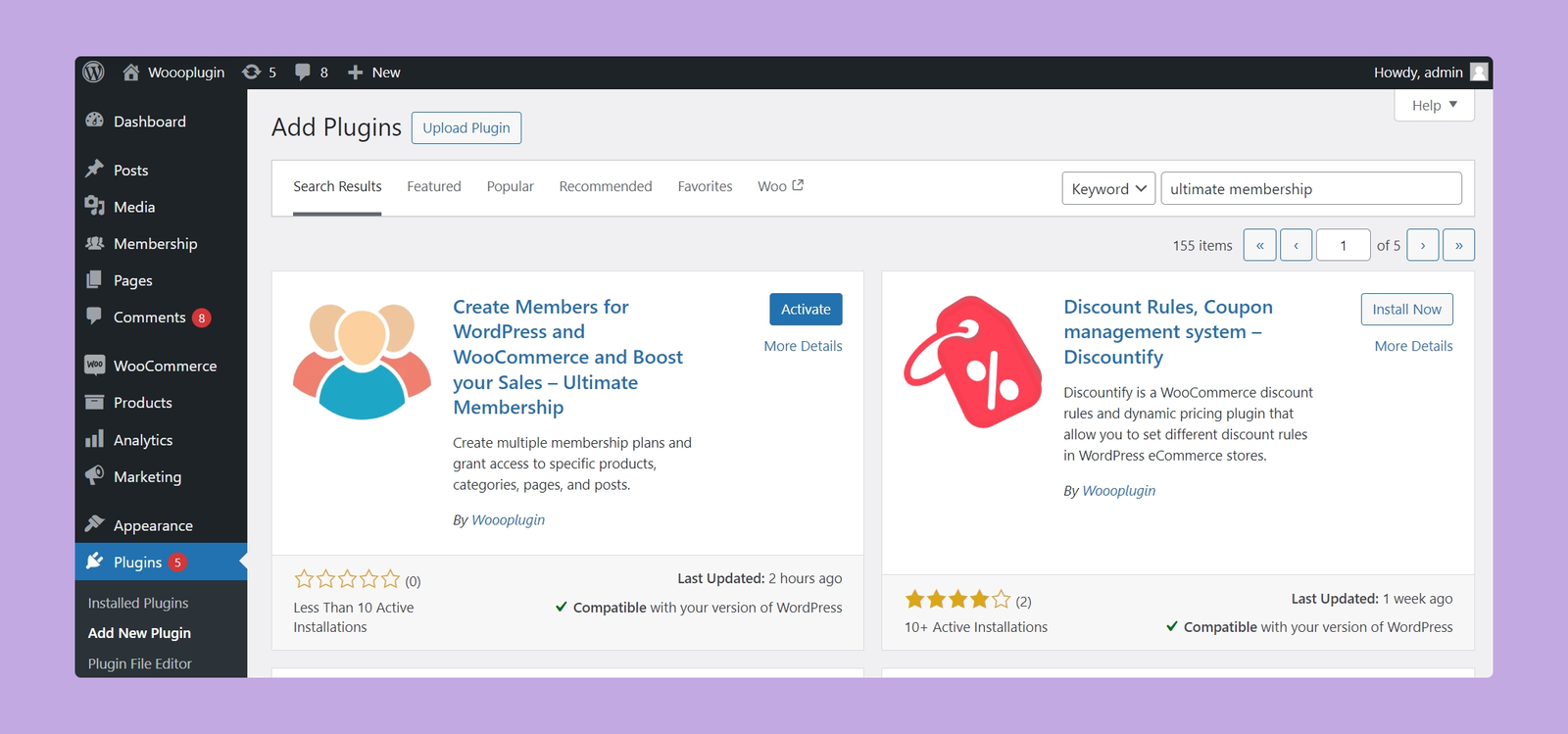Viewport: 1568px width, 734px height.
Task: Click the plus icon next to New
Action: [356, 72]
